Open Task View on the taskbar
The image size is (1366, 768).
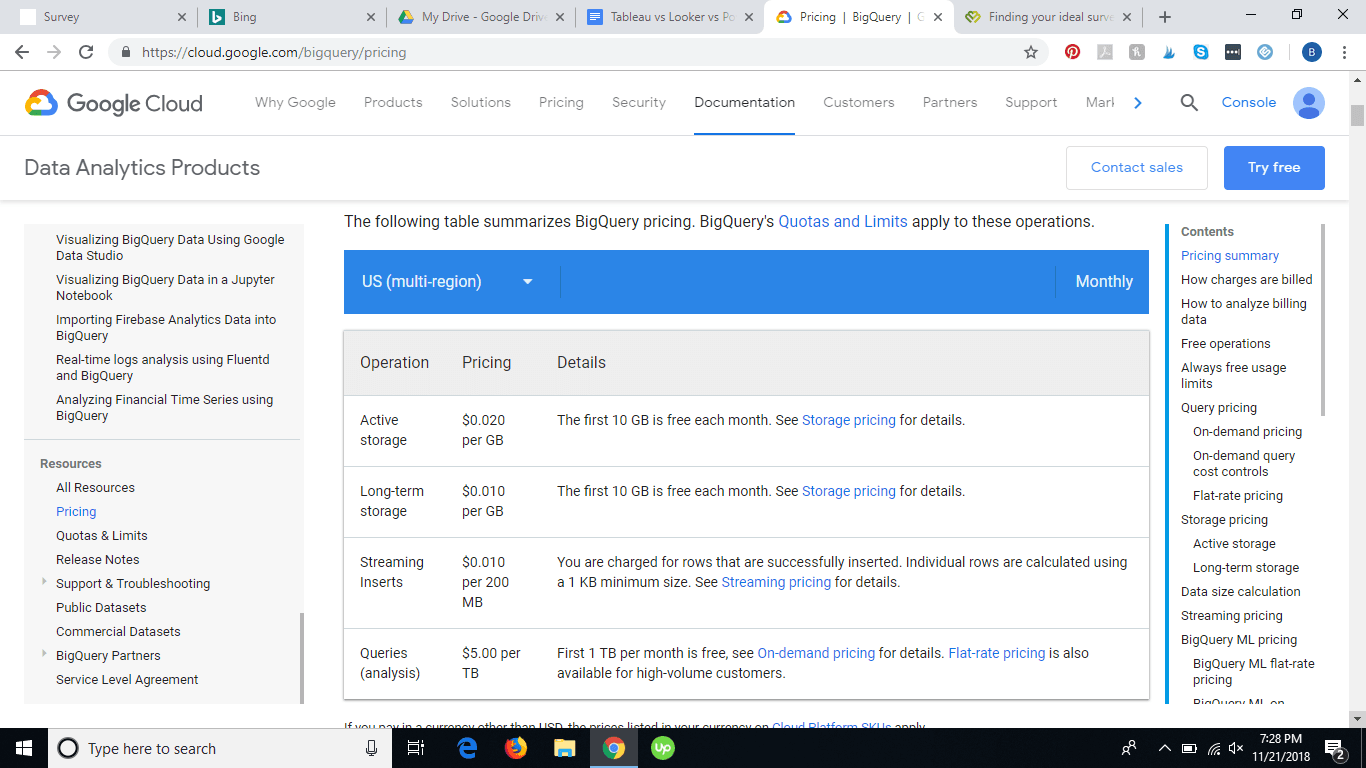tap(417, 748)
